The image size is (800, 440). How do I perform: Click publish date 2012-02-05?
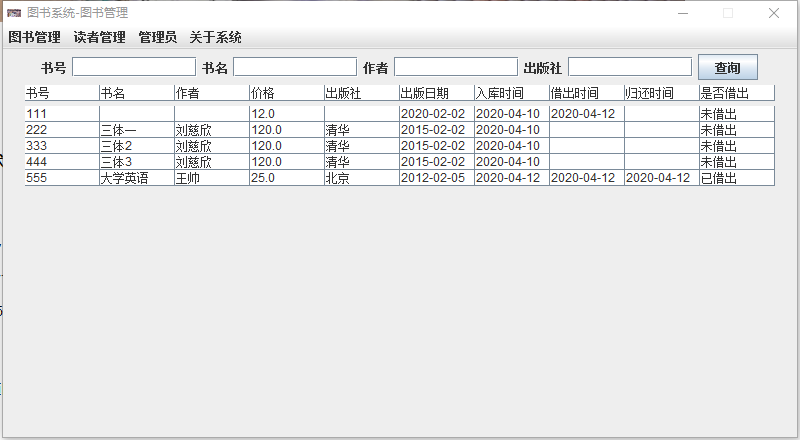[437, 178]
